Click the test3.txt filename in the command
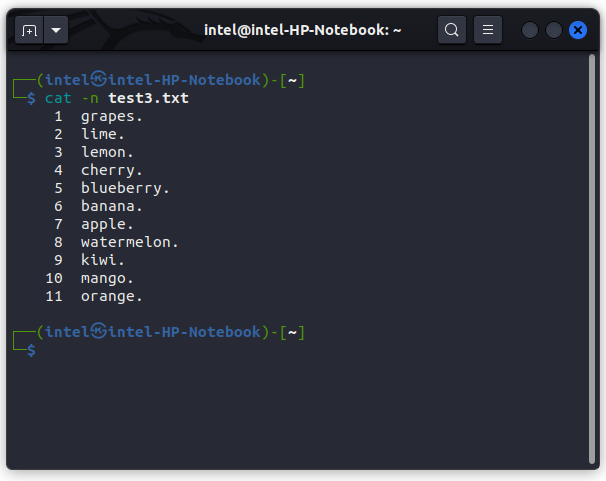Screen dimensions: 606x481 pos(148,98)
